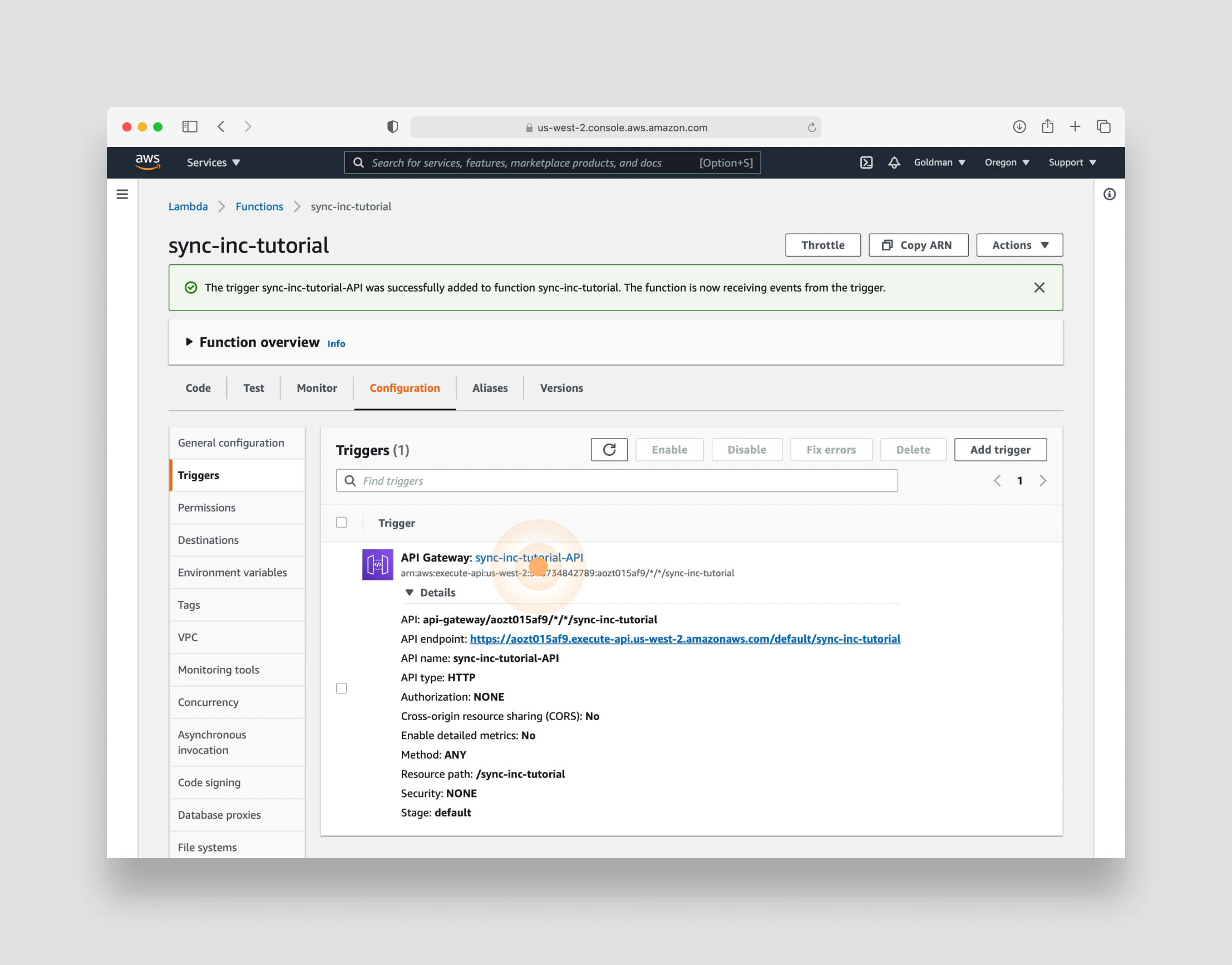Screen dimensions: 1232x965
Task: Focus the AWS services search bar
Action: click(x=553, y=163)
